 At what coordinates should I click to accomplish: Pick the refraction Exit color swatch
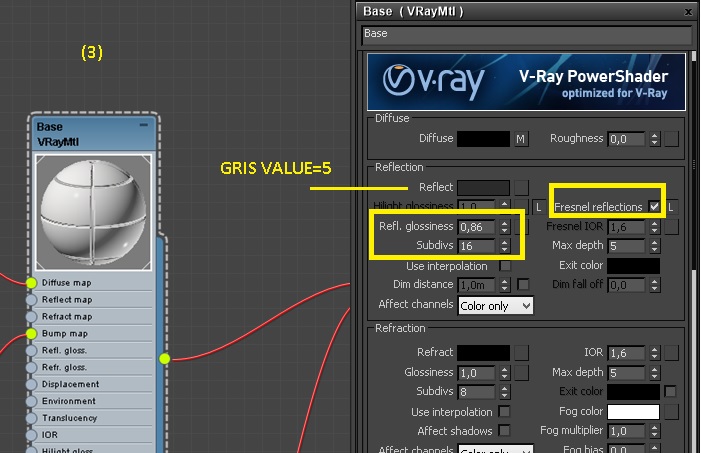click(x=633, y=392)
